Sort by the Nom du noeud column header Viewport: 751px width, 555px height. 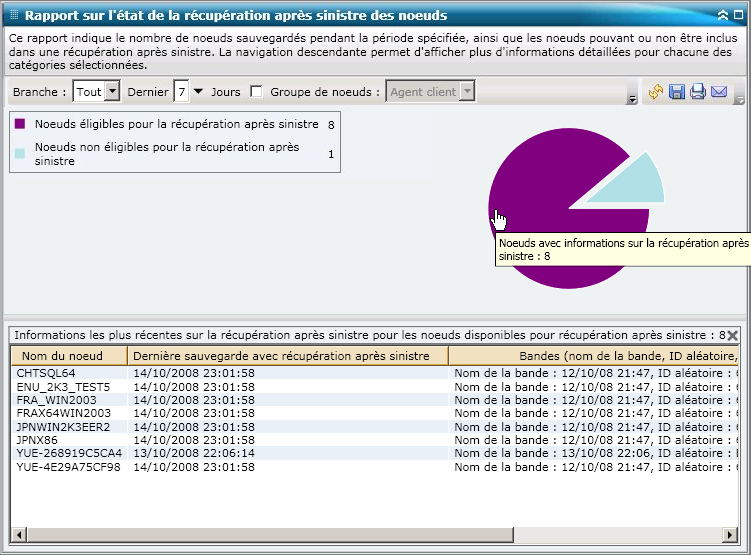(x=69, y=356)
